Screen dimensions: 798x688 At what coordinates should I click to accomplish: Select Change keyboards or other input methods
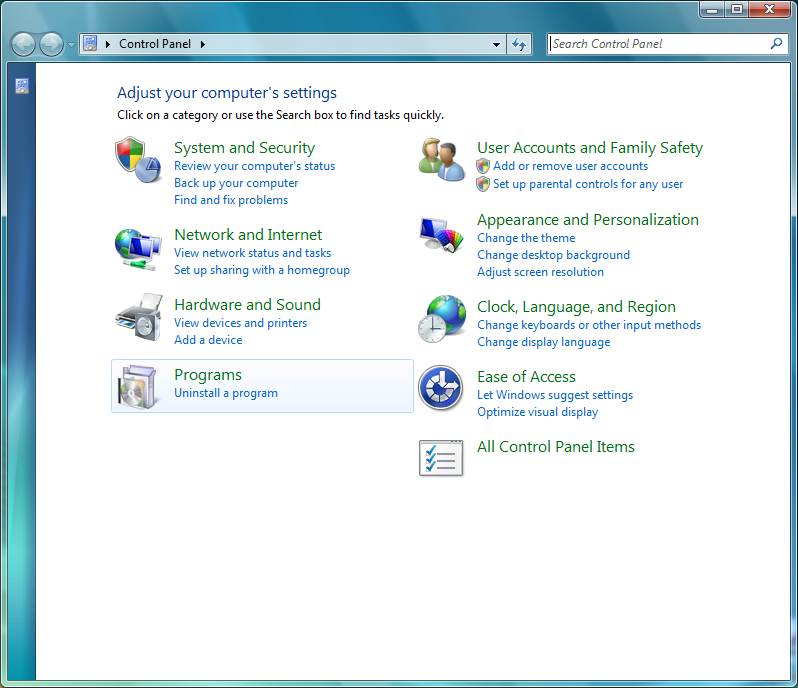click(x=589, y=325)
